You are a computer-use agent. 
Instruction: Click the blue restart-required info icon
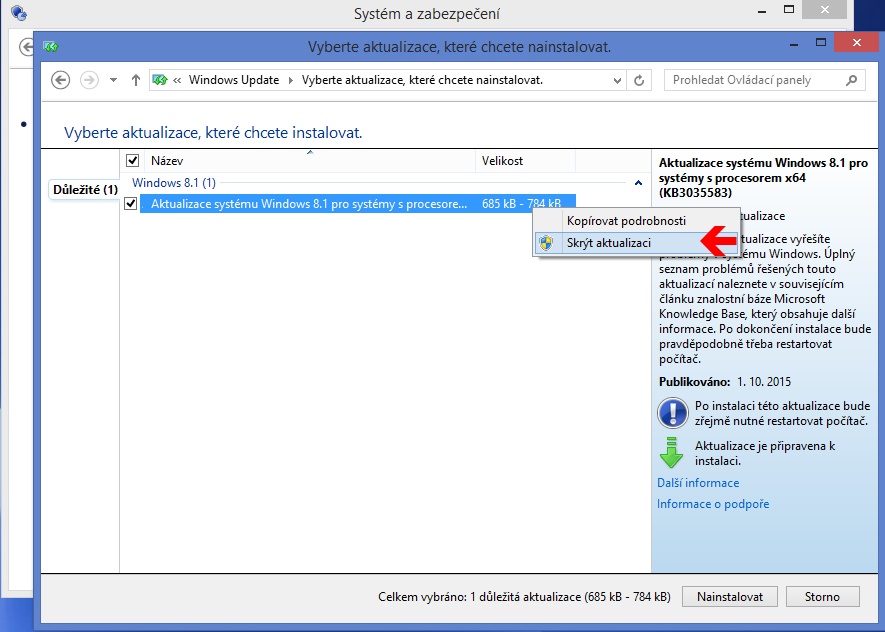click(x=671, y=413)
